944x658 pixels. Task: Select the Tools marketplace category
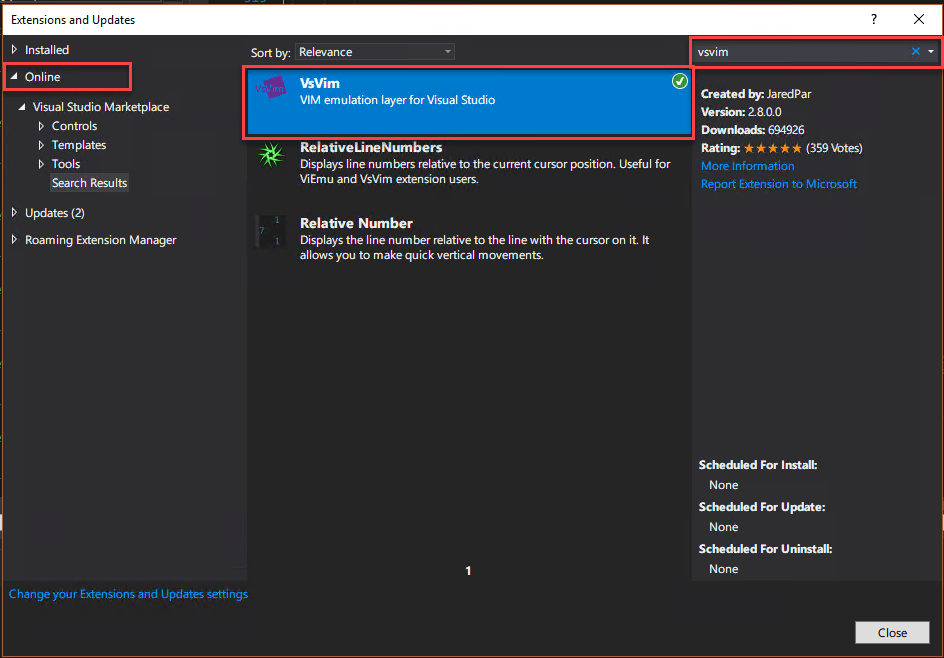click(x=66, y=164)
